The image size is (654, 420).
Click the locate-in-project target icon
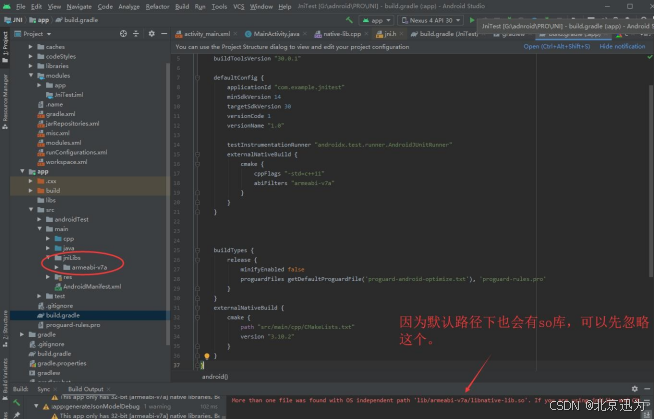click(123, 34)
